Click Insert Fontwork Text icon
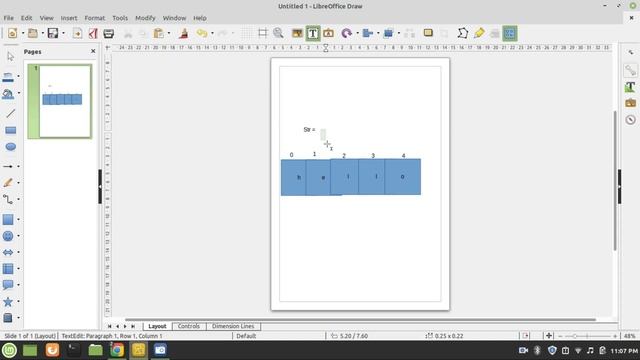The height and width of the screenshot is (360, 640). coord(329,33)
